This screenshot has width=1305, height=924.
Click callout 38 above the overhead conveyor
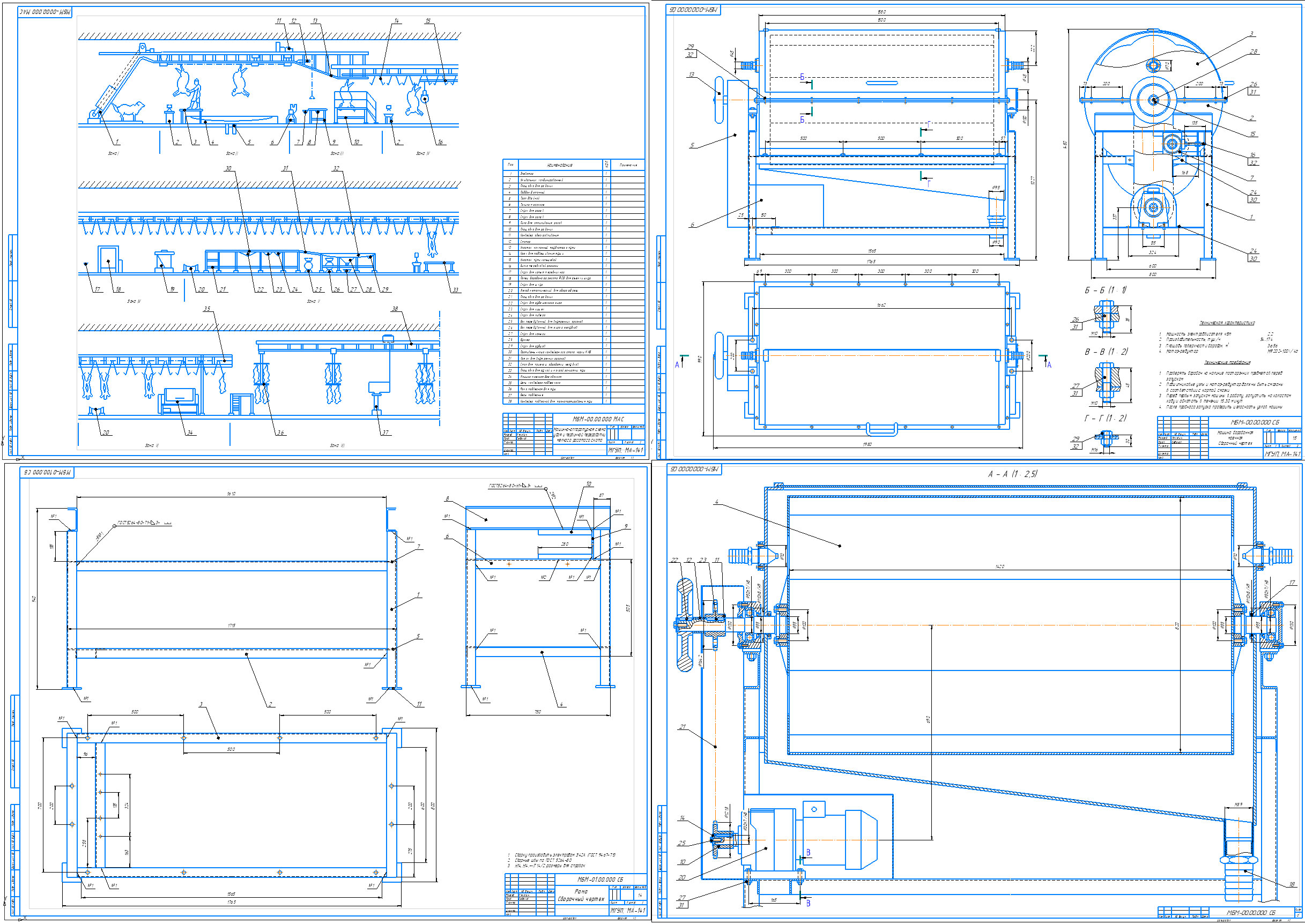(395, 309)
